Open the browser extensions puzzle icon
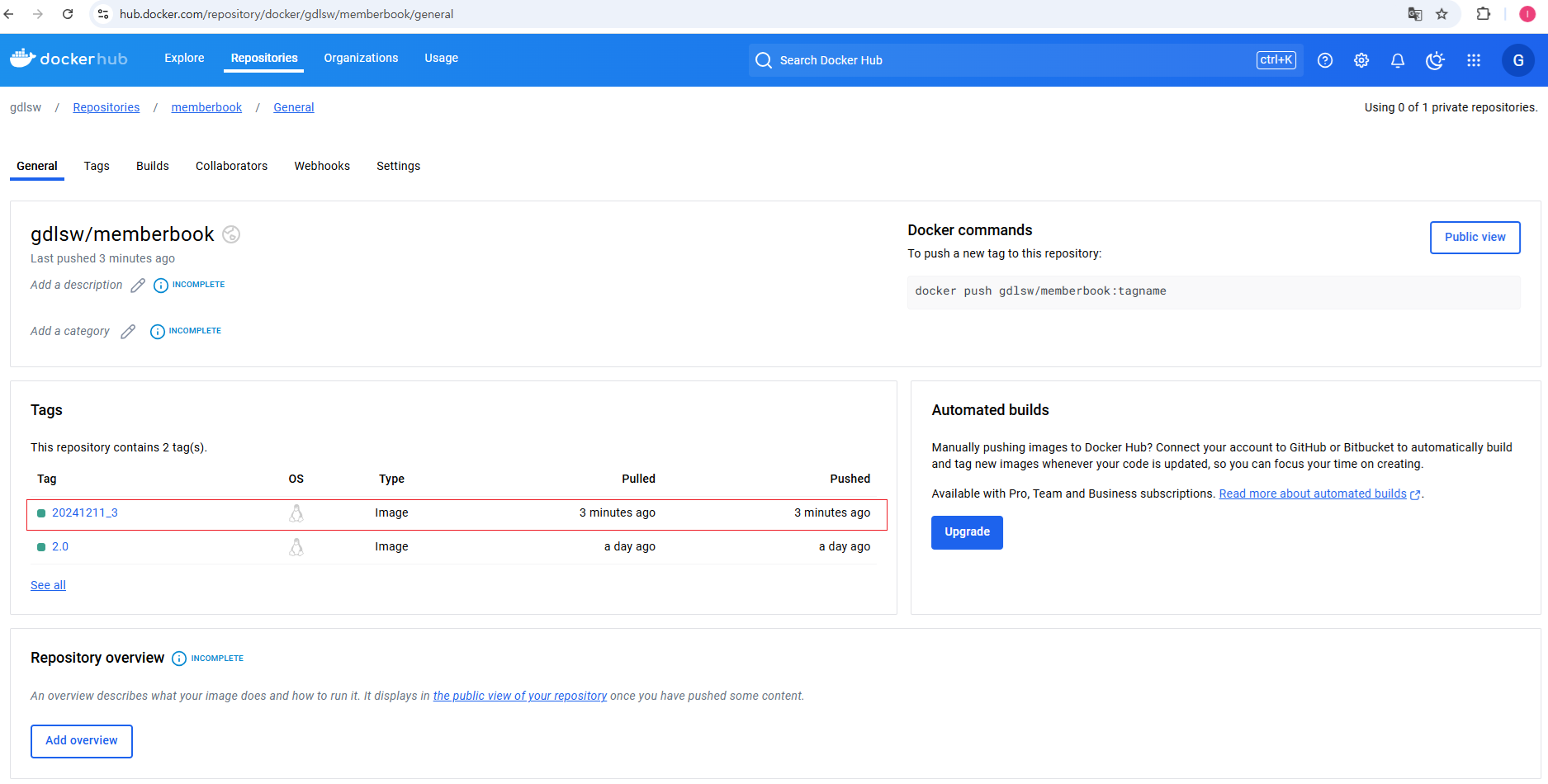The image size is (1548, 784). (1484, 14)
